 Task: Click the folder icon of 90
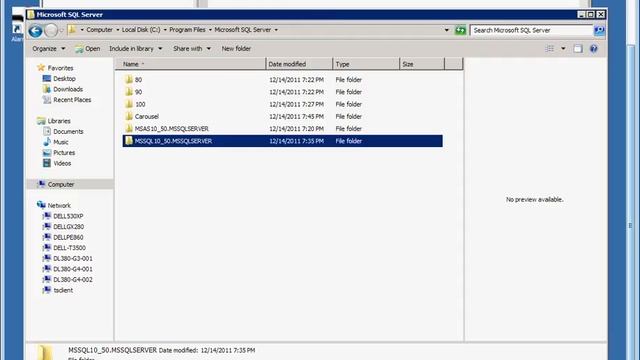click(129, 92)
